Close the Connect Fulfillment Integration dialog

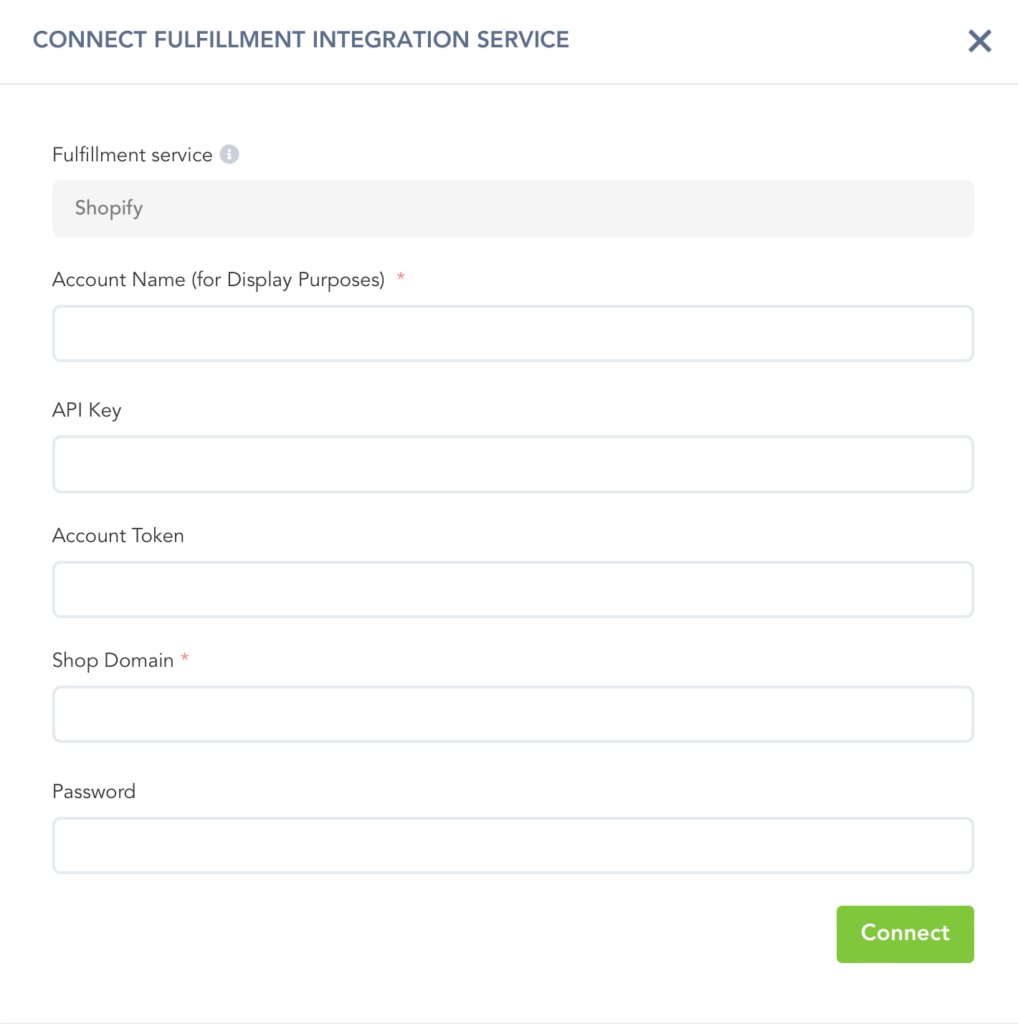(x=979, y=41)
